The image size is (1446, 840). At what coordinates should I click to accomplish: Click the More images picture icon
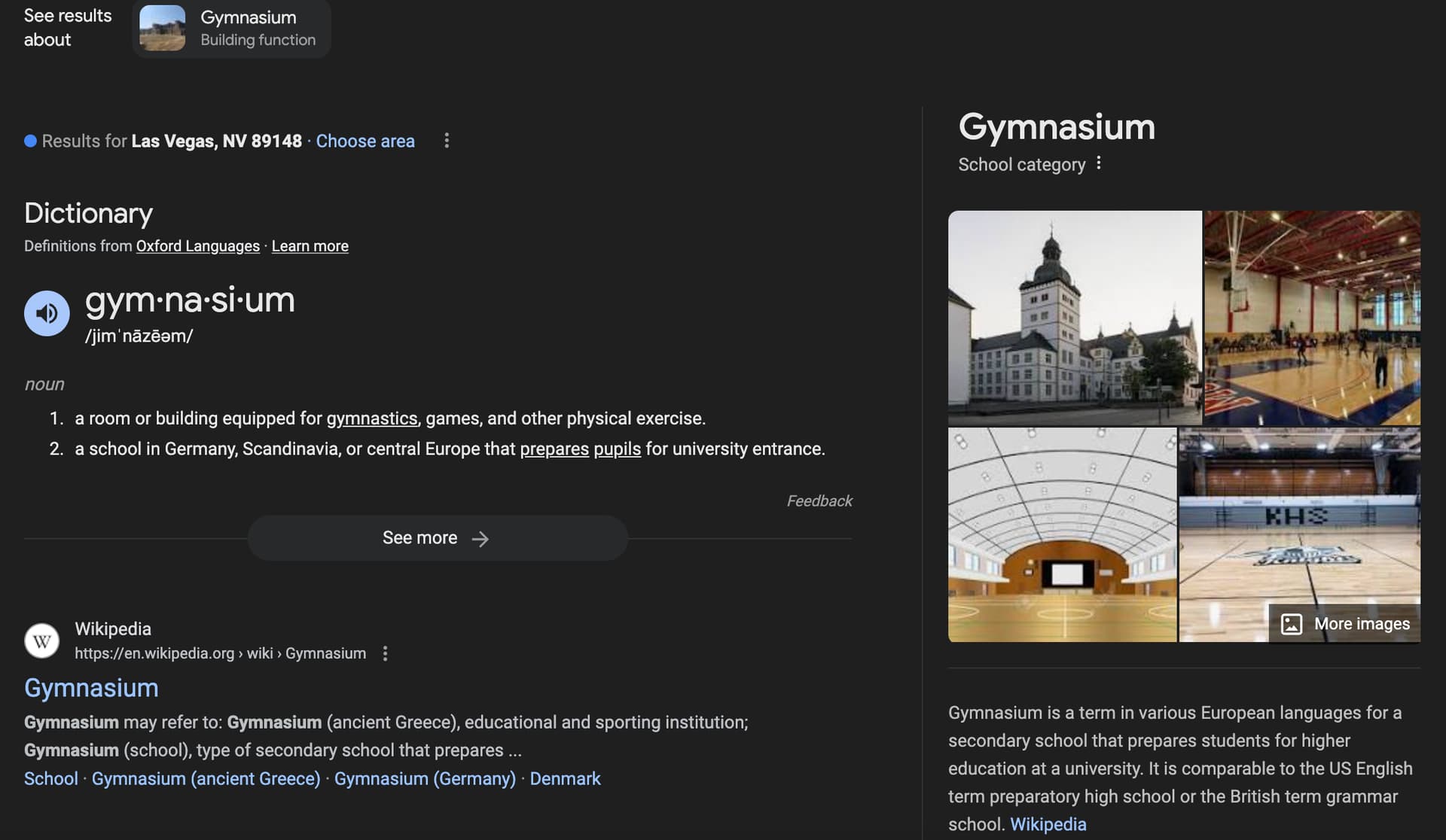coord(1292,624)
